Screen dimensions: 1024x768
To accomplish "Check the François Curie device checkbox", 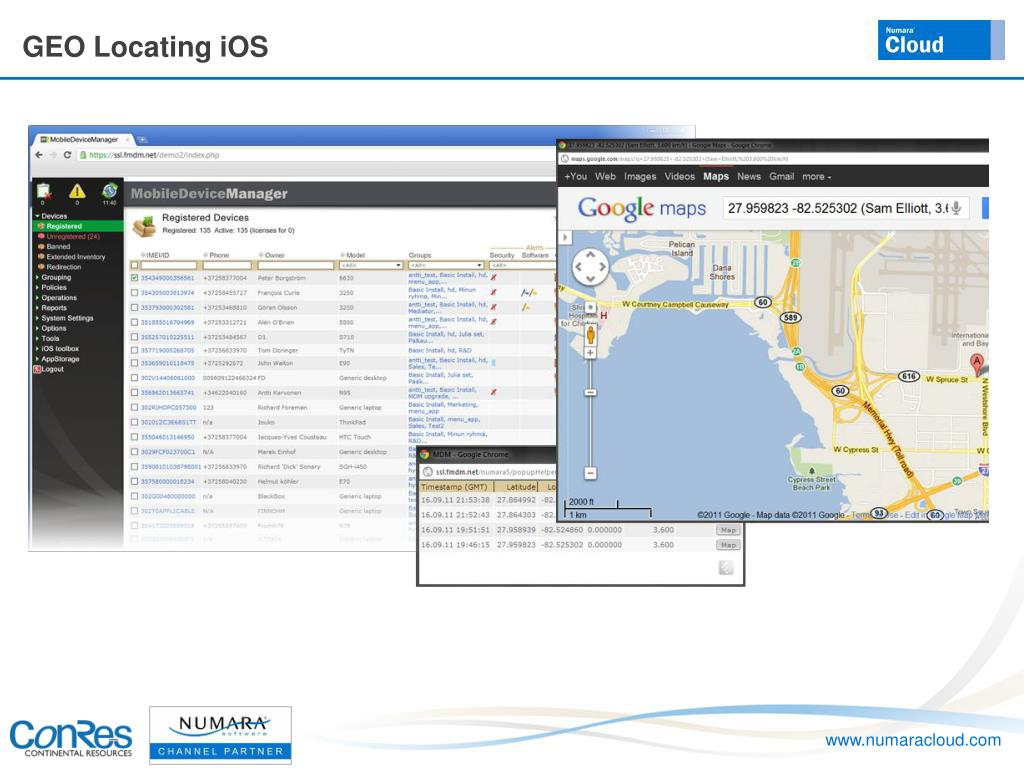I will click(135, 293).
